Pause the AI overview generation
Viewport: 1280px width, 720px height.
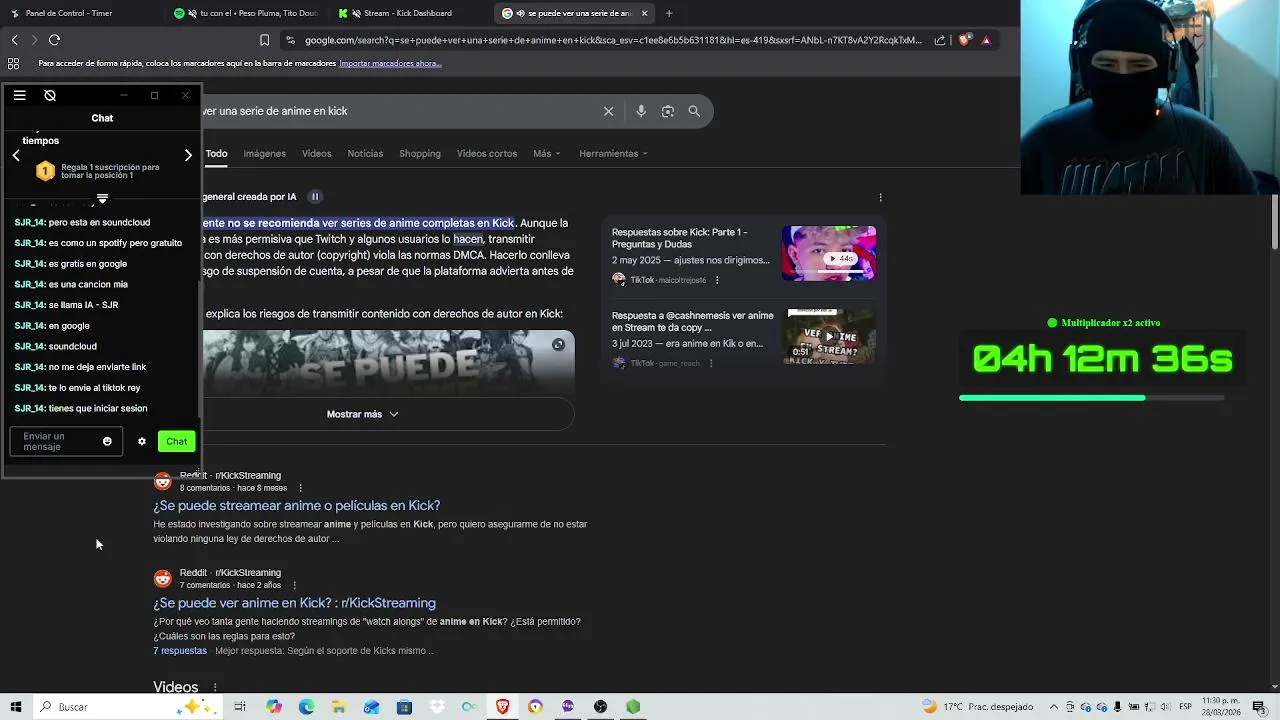pos(314,197)
